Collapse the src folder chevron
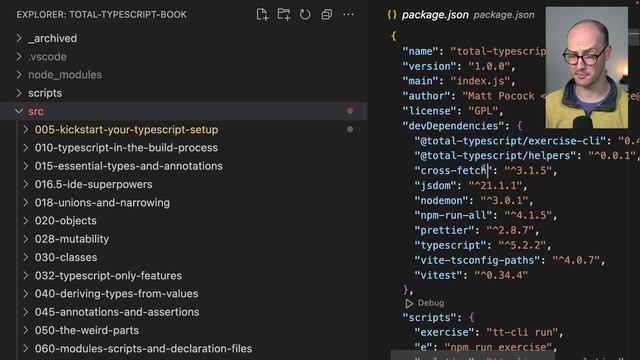The width and height of the screenshot is (640, 360). tap(19, 111)
